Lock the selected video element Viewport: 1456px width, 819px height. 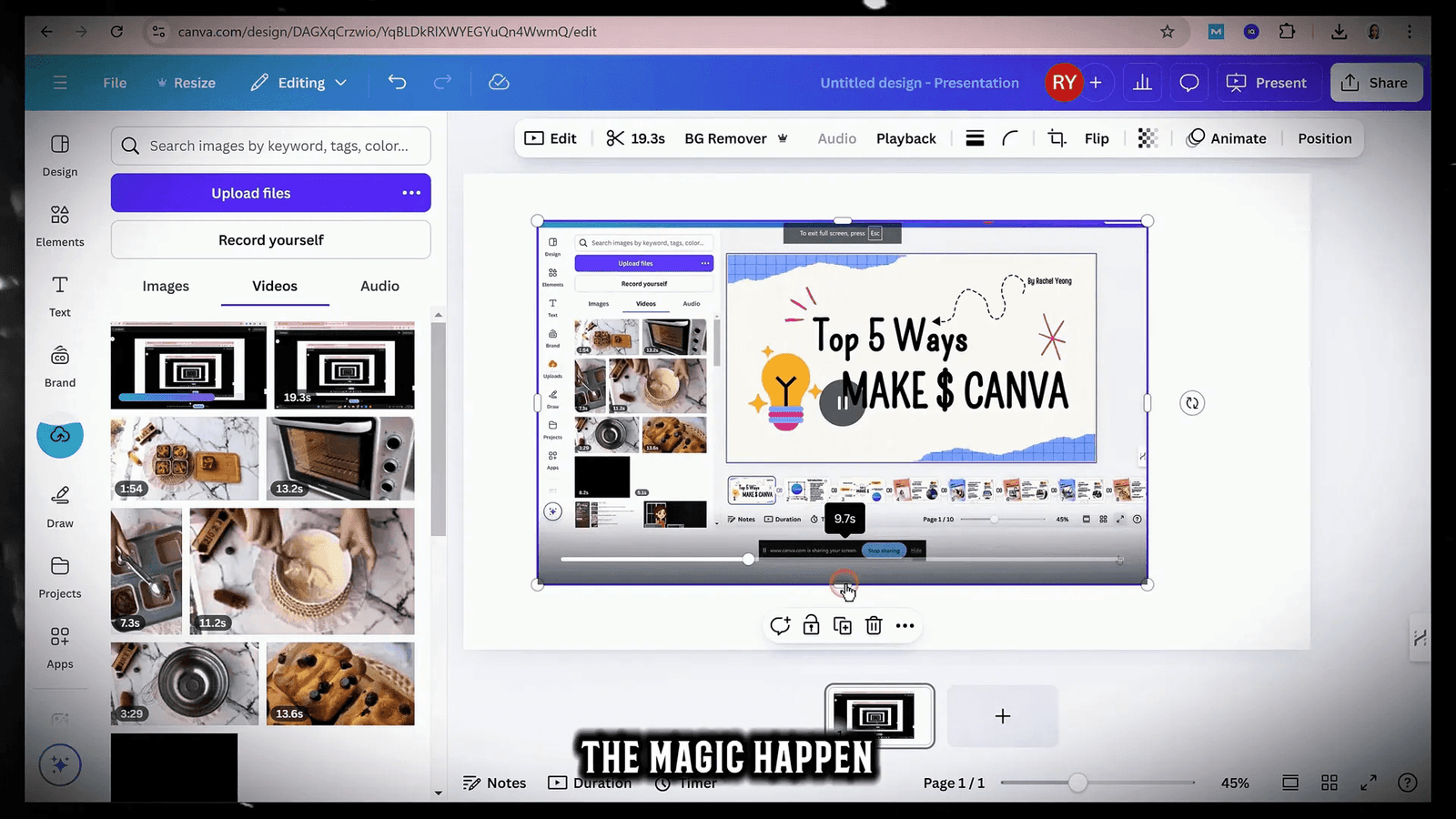click(811, 625)
